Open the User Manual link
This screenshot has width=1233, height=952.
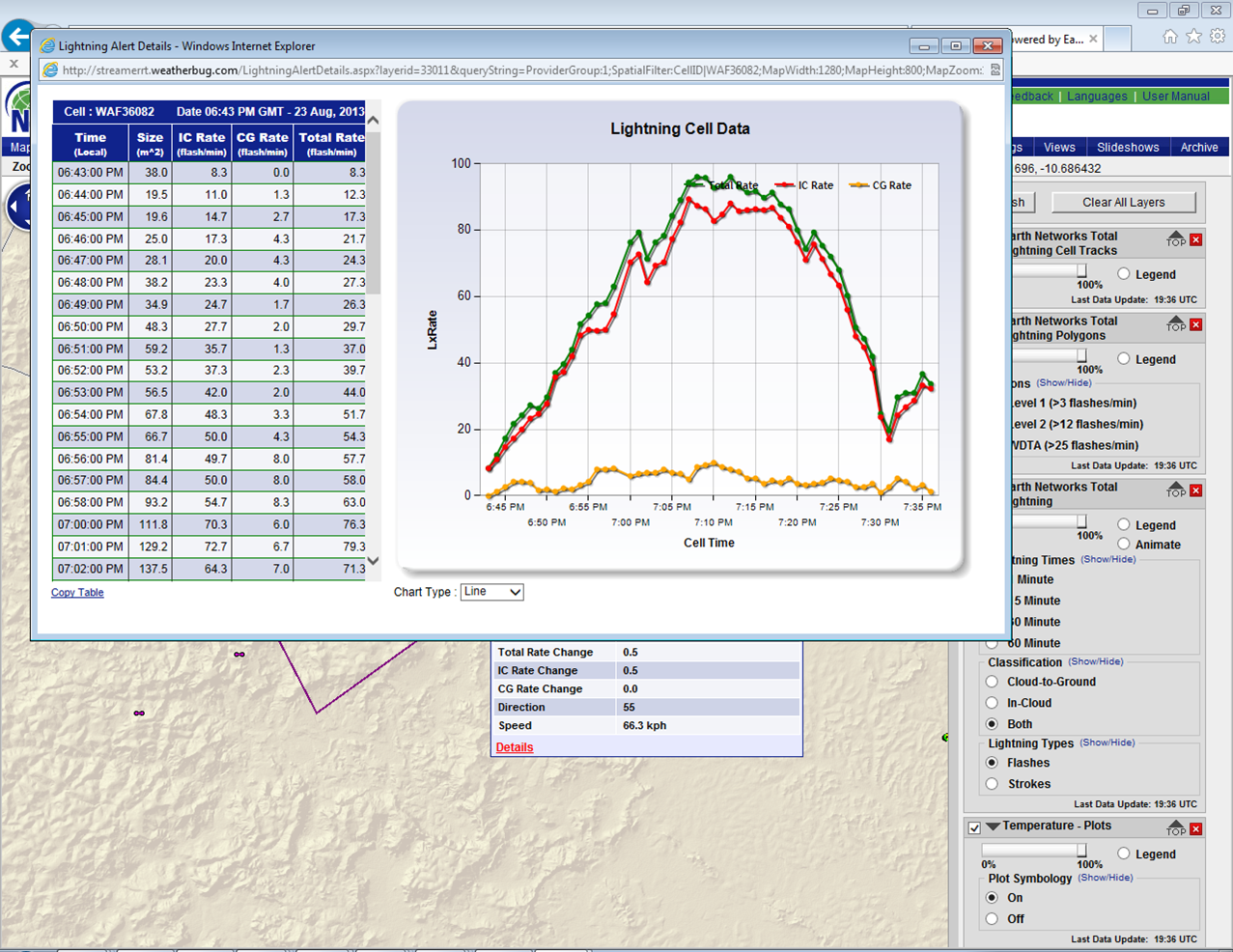tap(1176, 97)
